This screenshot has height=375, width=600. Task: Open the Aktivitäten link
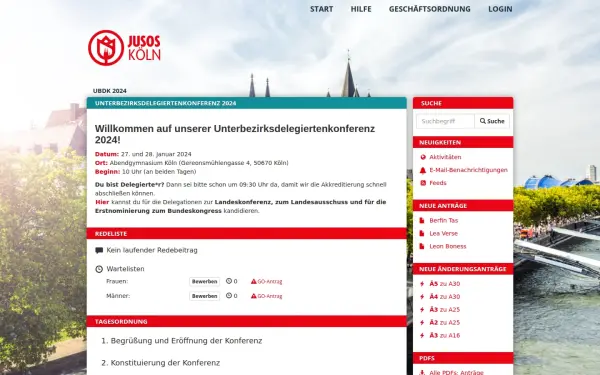point(445,157)
